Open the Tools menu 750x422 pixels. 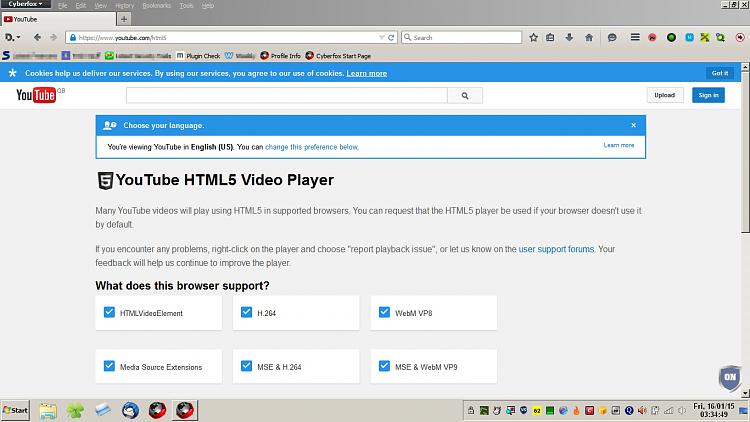(186, 6)
